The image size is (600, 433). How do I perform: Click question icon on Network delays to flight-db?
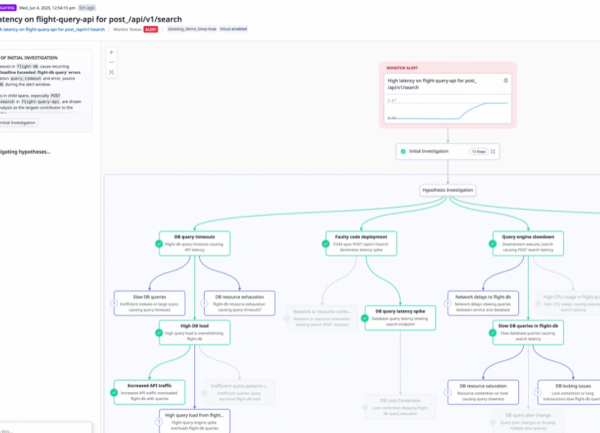tap(447, 303)
